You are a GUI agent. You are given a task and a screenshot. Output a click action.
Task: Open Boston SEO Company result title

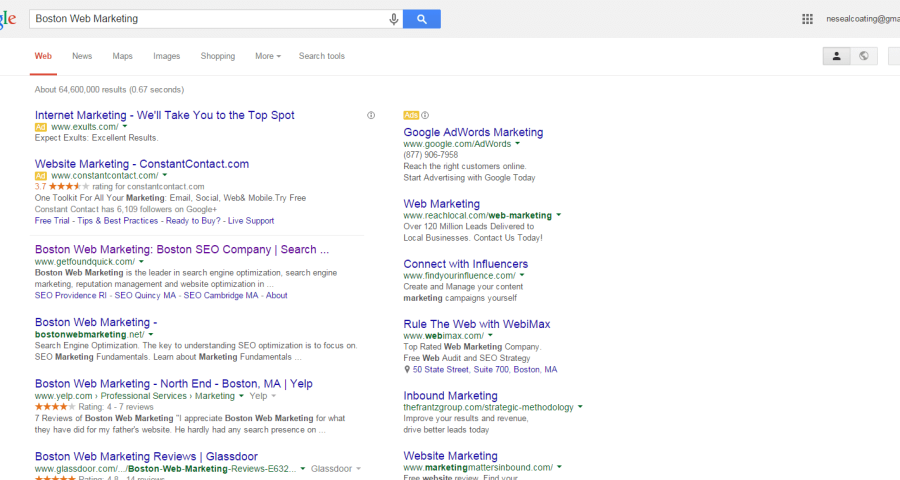(182, 250)
